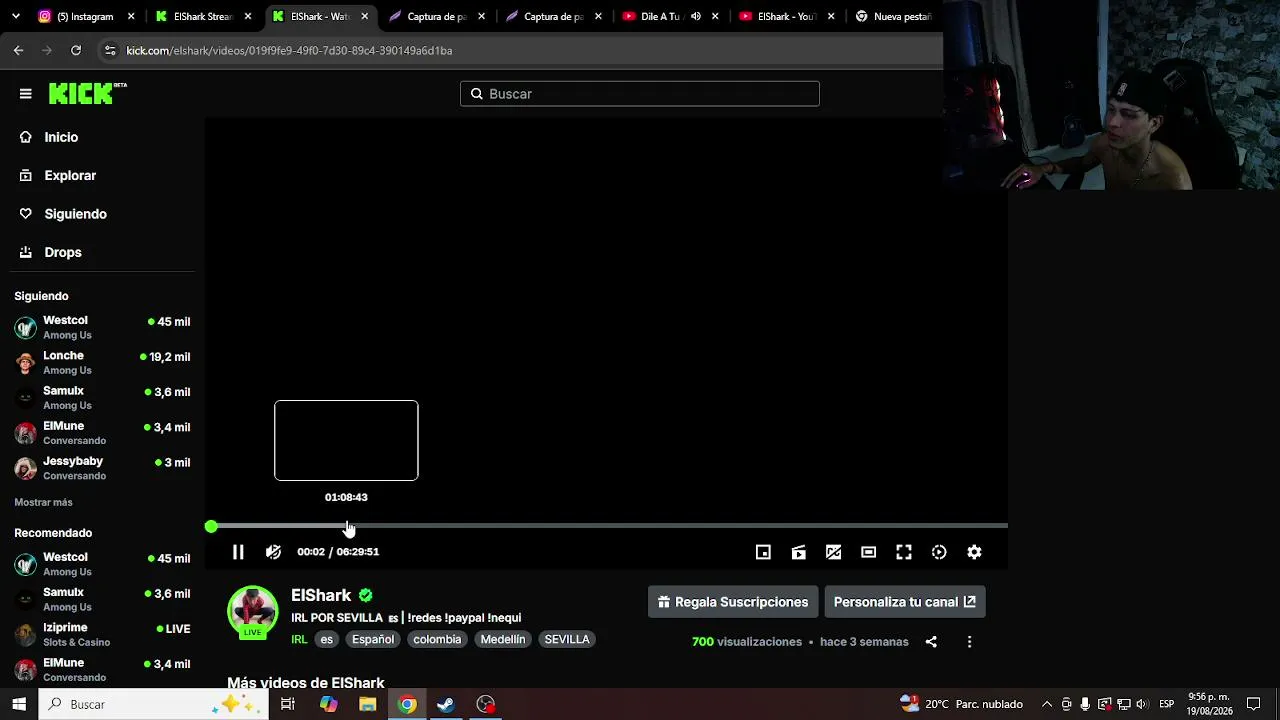Open ElShark's profile avatar

point(253,612)
